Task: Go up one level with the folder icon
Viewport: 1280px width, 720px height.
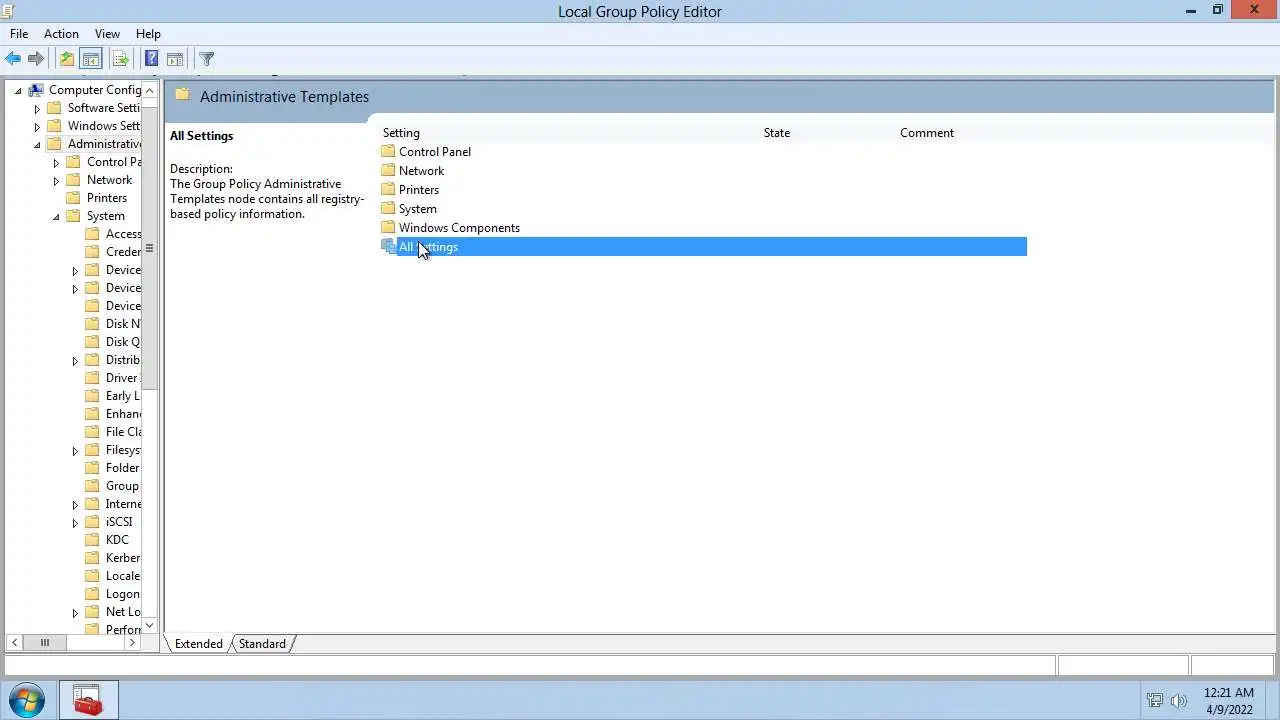Action: click(67, 59)
